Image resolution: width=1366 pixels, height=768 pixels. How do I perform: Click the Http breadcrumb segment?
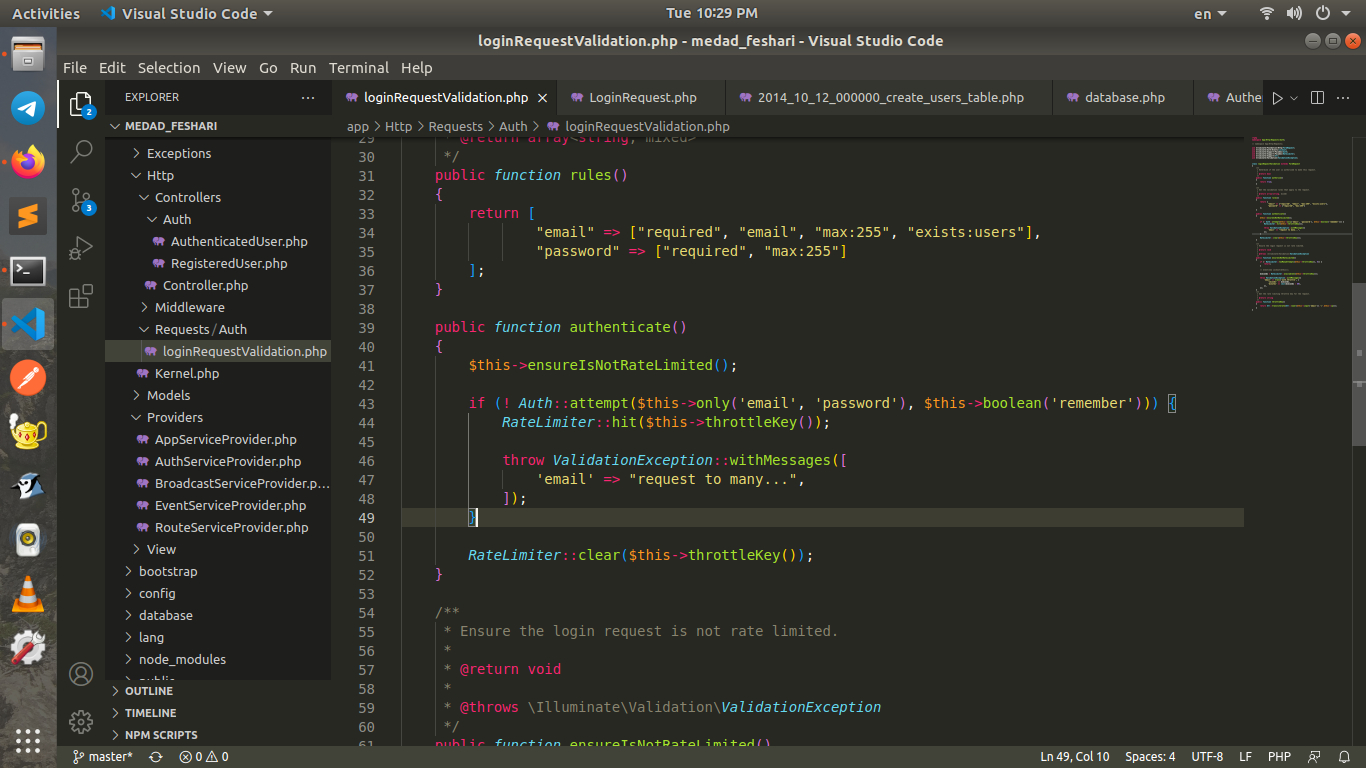[x=398, y=126]
